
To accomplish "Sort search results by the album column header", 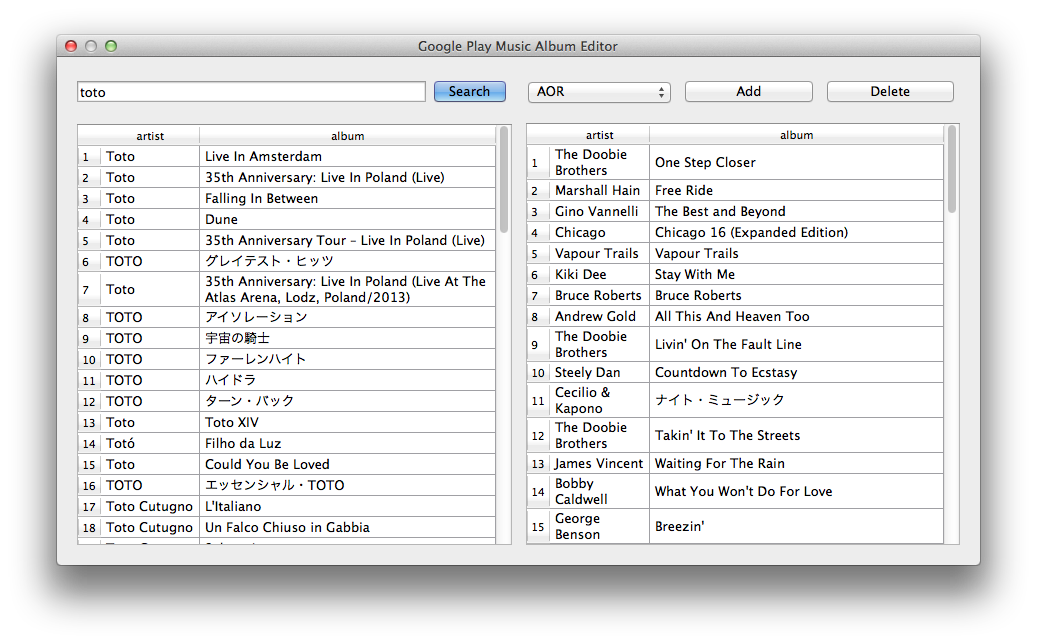I will pos(348,136).
